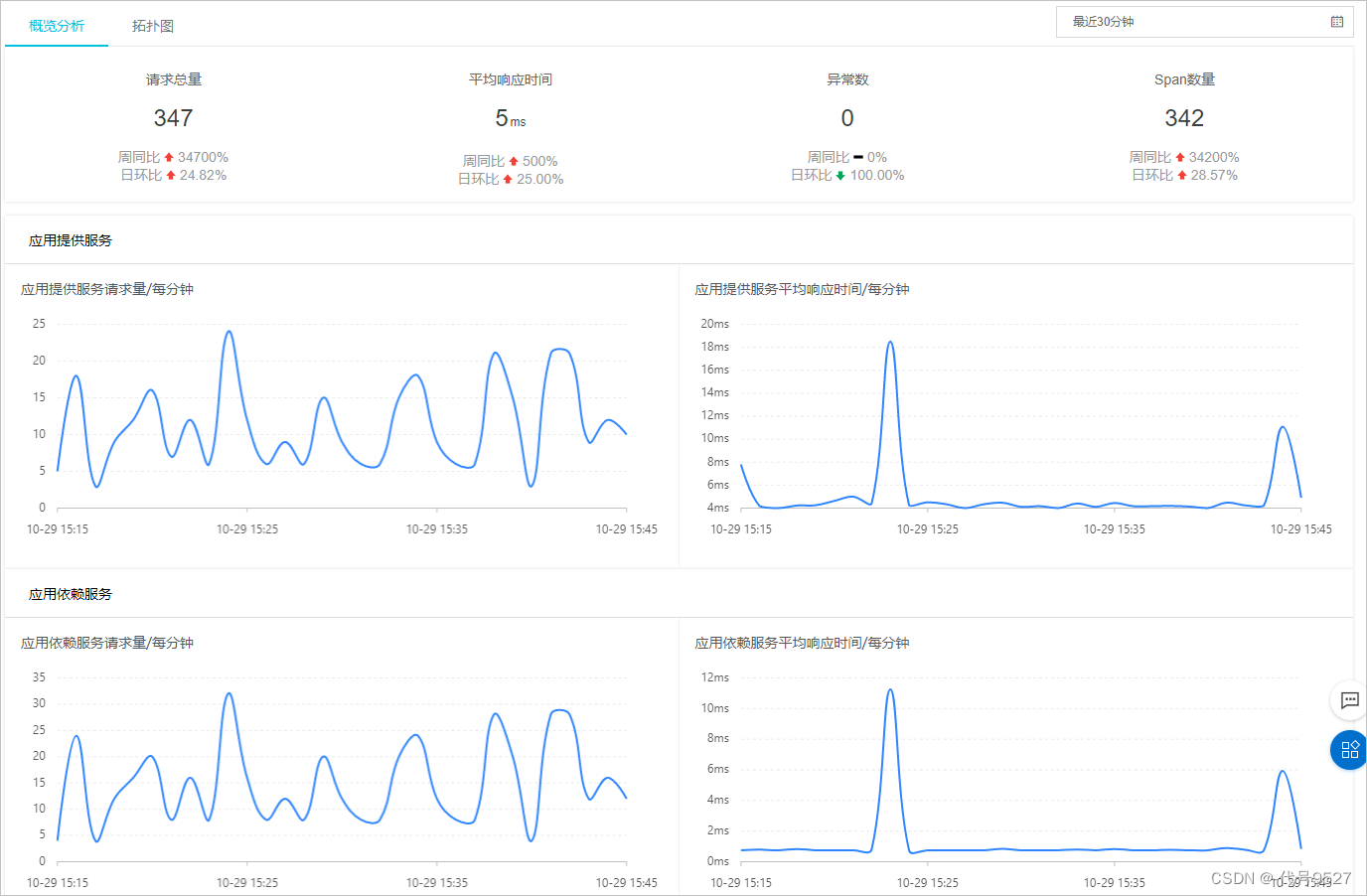This screenshot has width=1367, height=896.
Task: Click the 日环比 100.00% figure
Action: pos(847,175)
